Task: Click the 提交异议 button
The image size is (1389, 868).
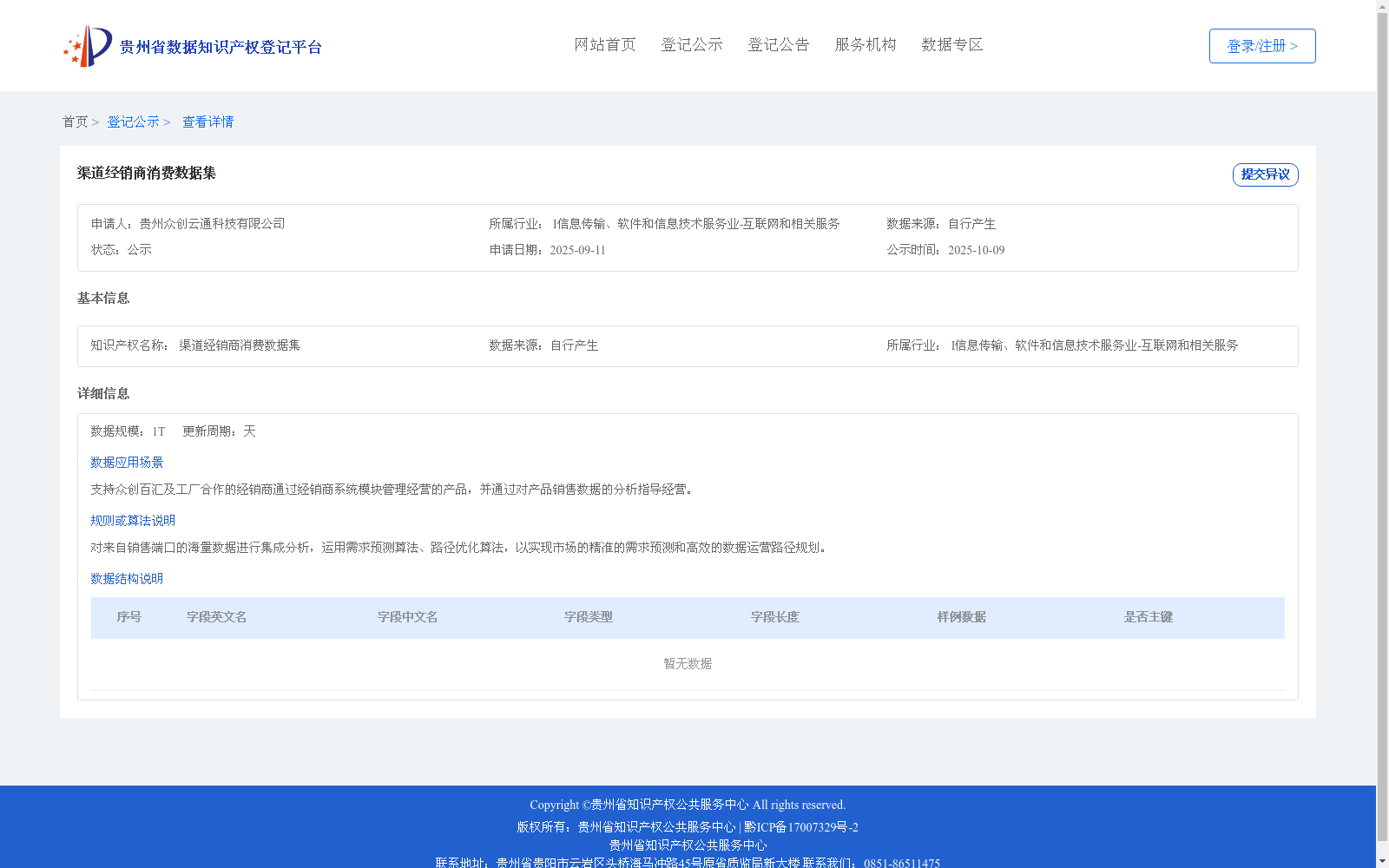Action: [1266, 174]
